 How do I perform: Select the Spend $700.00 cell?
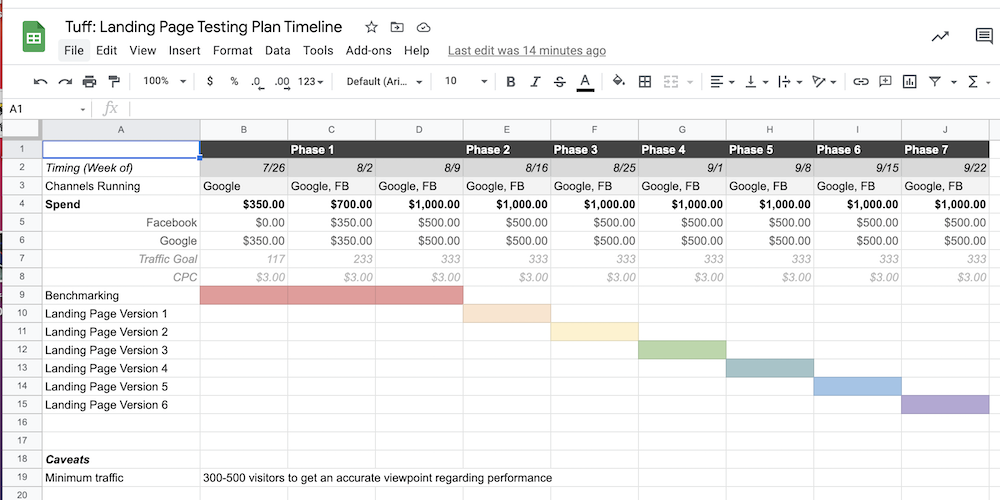pos(332,205)
